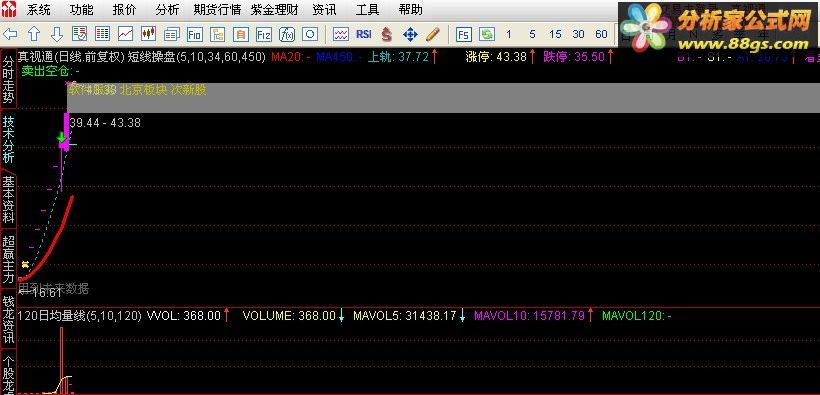Viewport: 820px width, 395px height.
Task: Click the MAVOL120 label
Action: coord(636,315)
